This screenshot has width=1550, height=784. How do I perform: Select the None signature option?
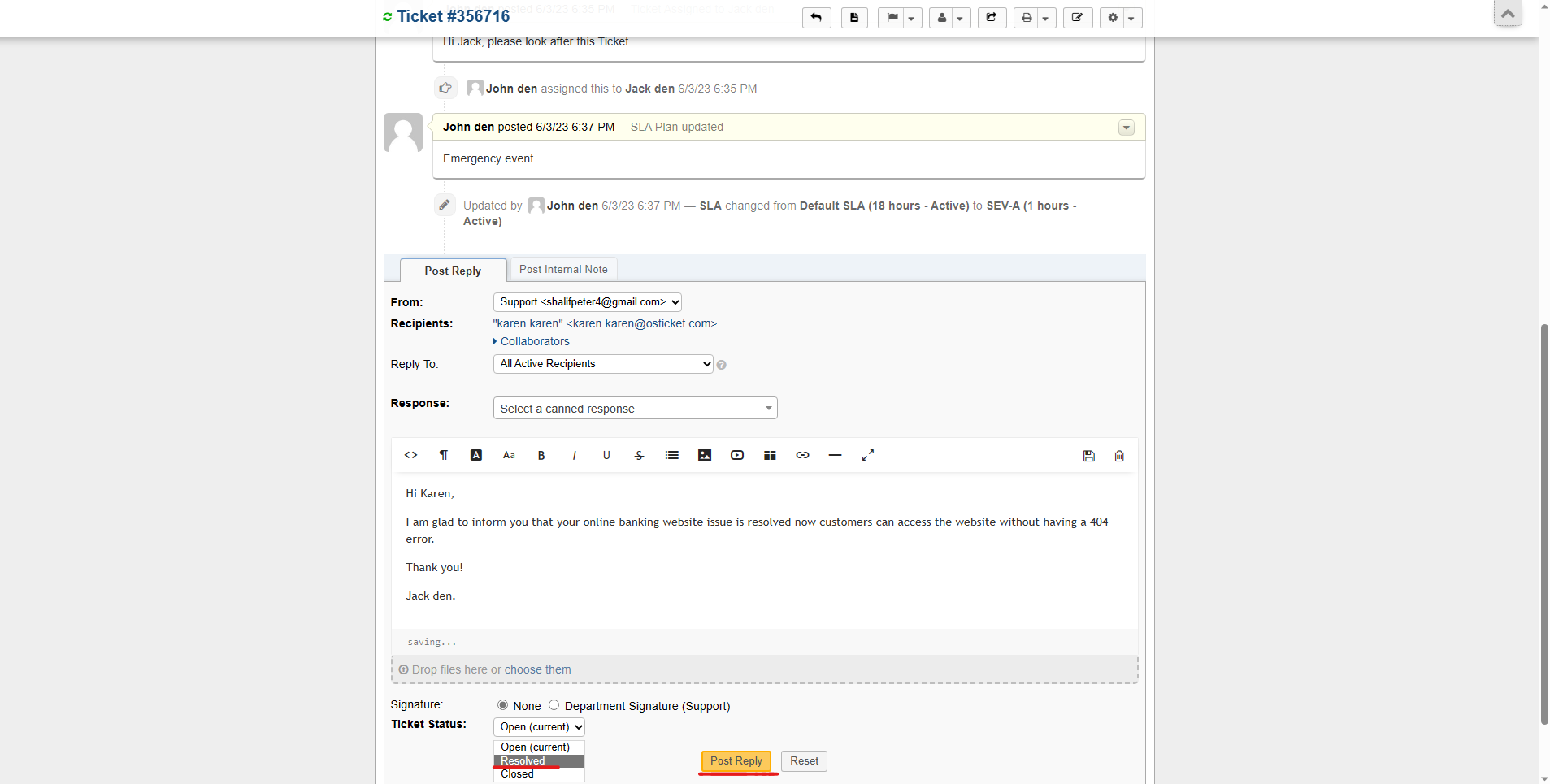click(x=502, y=705)
